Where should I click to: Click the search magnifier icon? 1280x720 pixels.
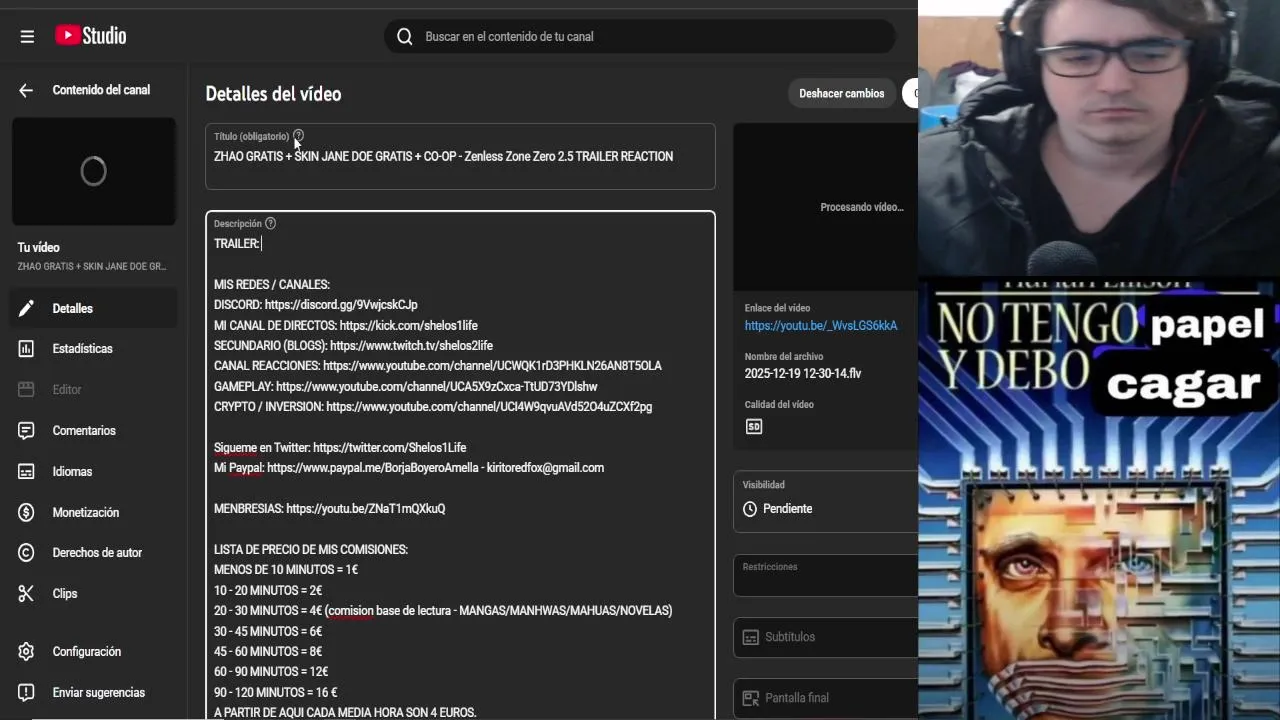point(404,36)
